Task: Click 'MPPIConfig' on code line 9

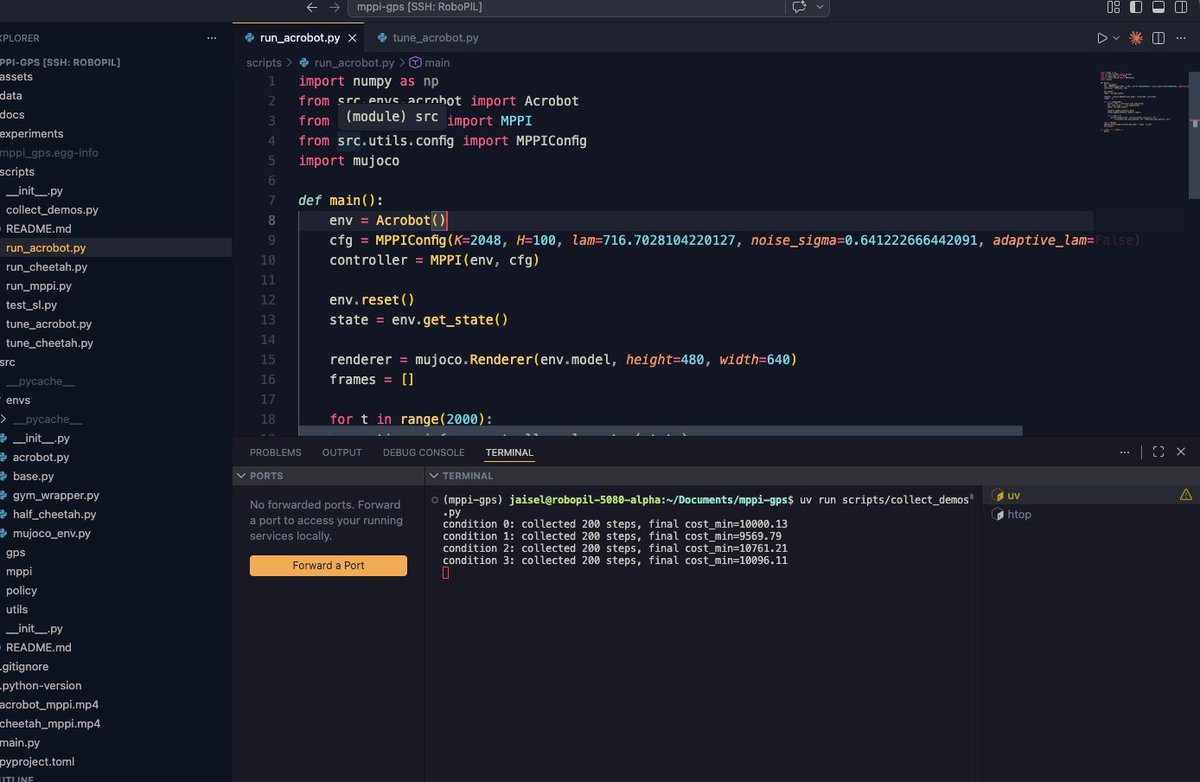Action: click(x=410, y=240)
